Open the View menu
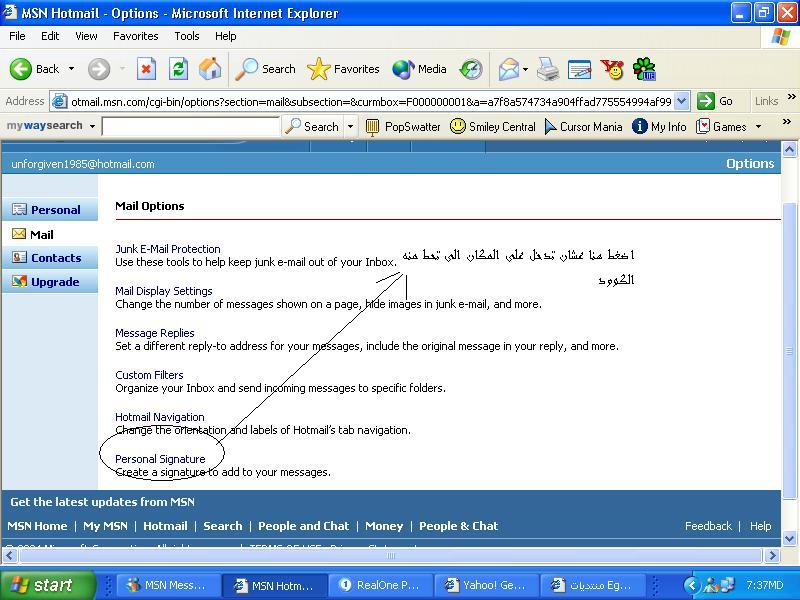 coord(86,36)
